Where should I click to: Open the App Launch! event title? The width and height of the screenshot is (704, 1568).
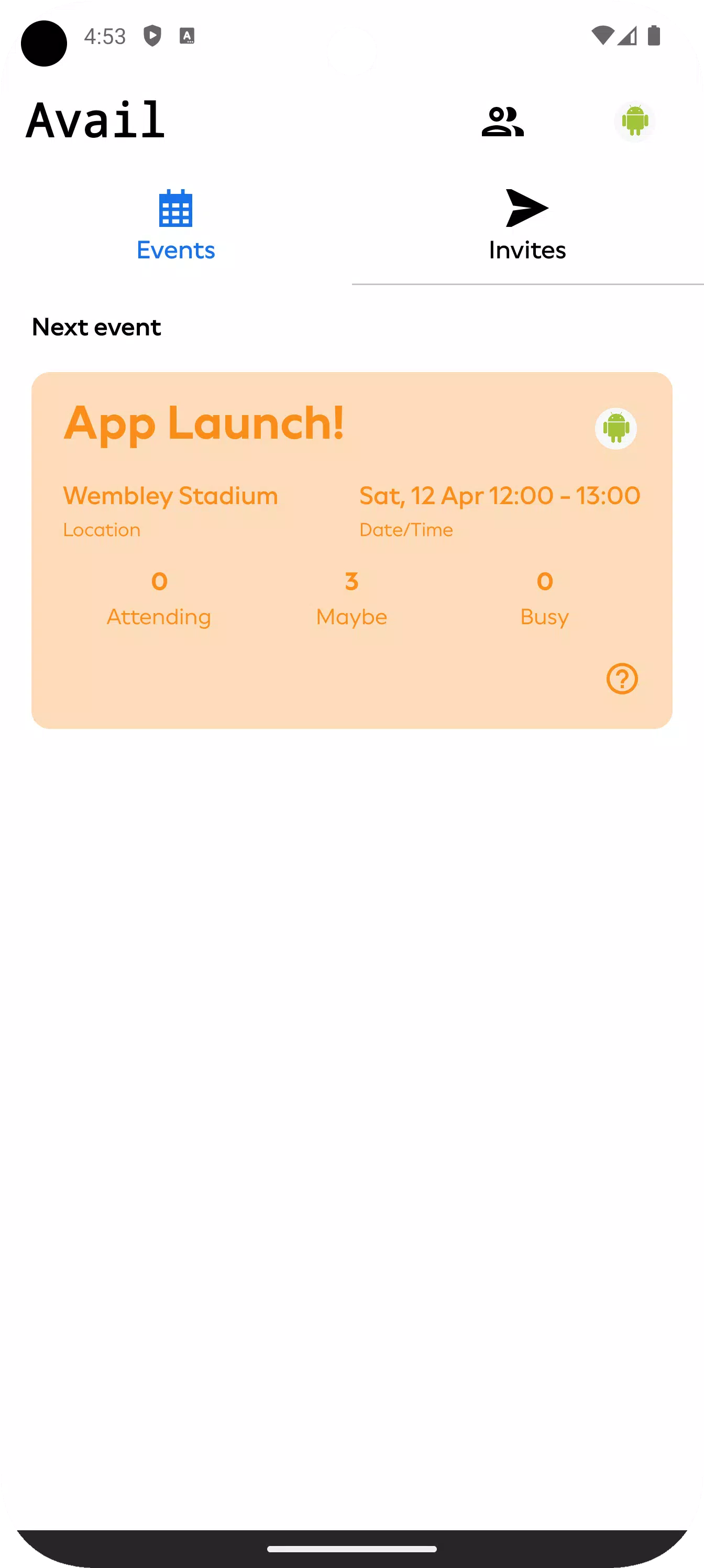click(x=204, y=423)
